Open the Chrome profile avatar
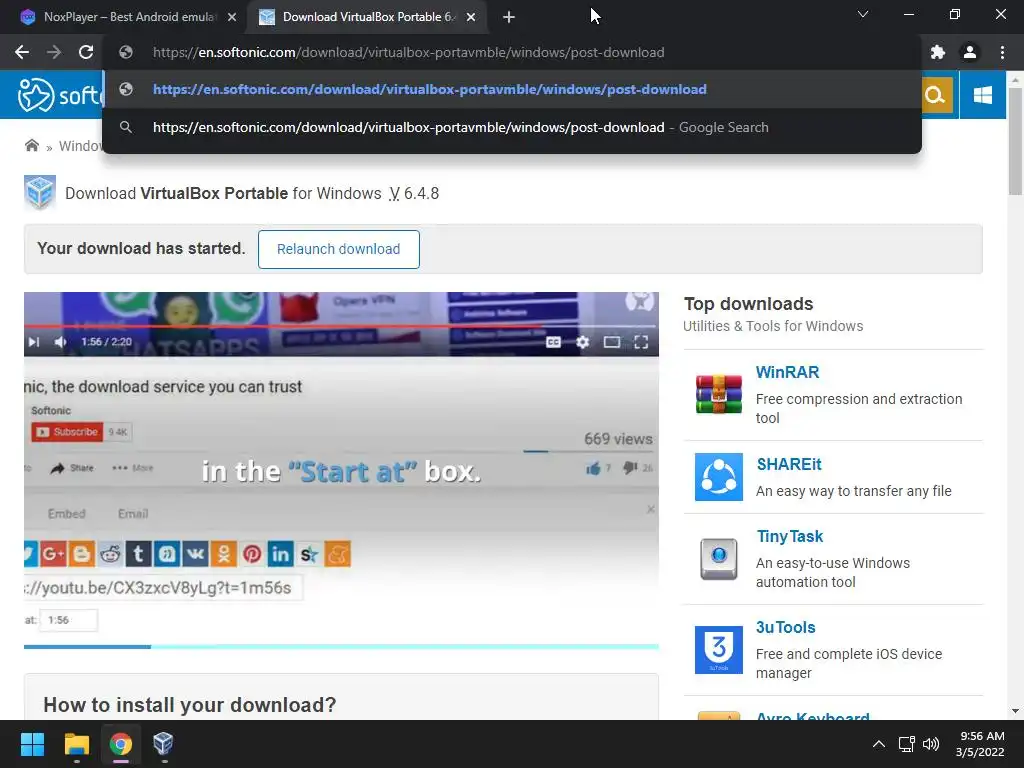This screenshot has height=768, width=1024. pyautogui.click(x=970, y=52)
